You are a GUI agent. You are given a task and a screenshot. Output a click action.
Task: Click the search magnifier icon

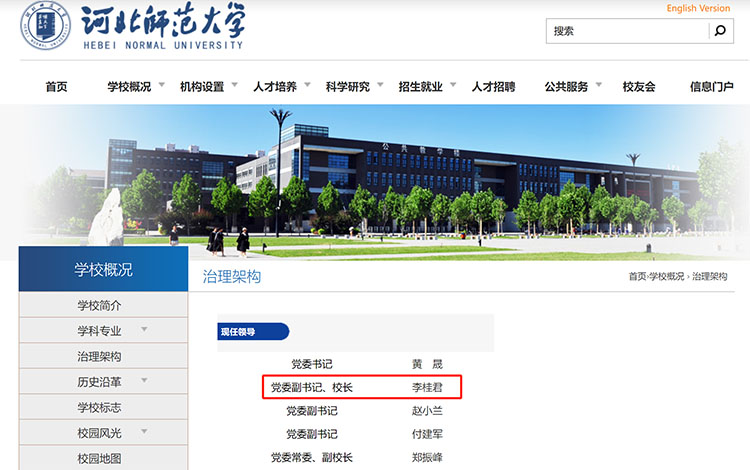720,31
